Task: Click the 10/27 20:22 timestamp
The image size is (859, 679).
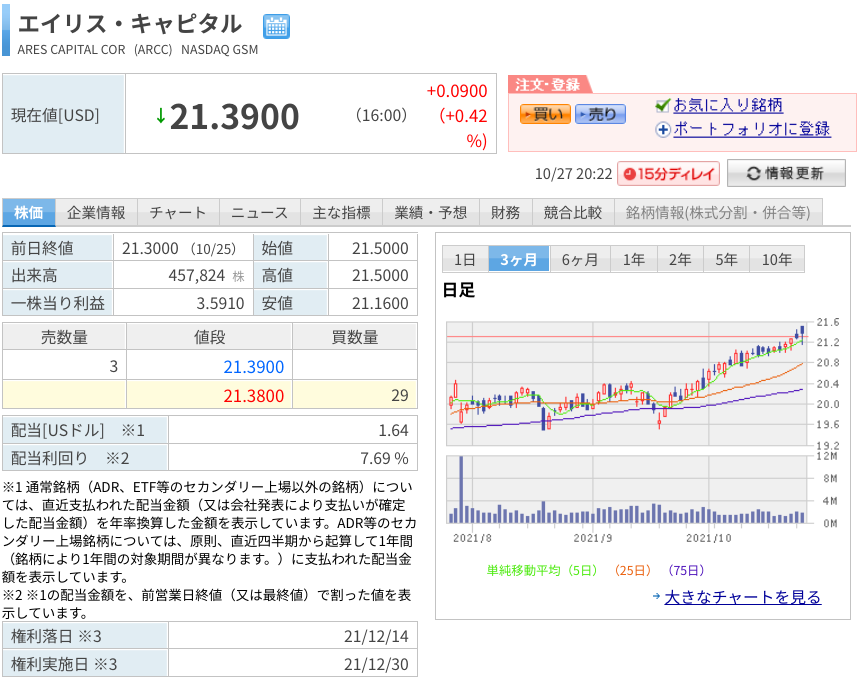Action: [573, 174]
